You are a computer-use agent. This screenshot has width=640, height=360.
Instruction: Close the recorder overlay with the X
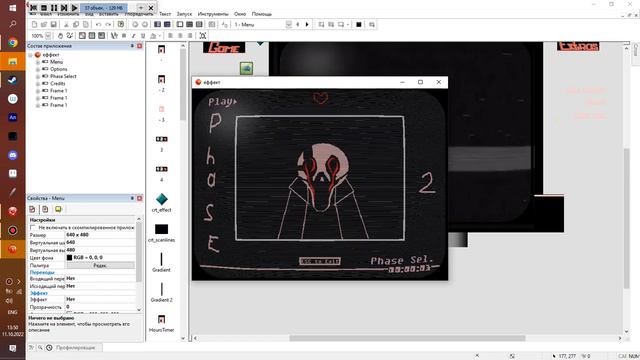point(151,8)
